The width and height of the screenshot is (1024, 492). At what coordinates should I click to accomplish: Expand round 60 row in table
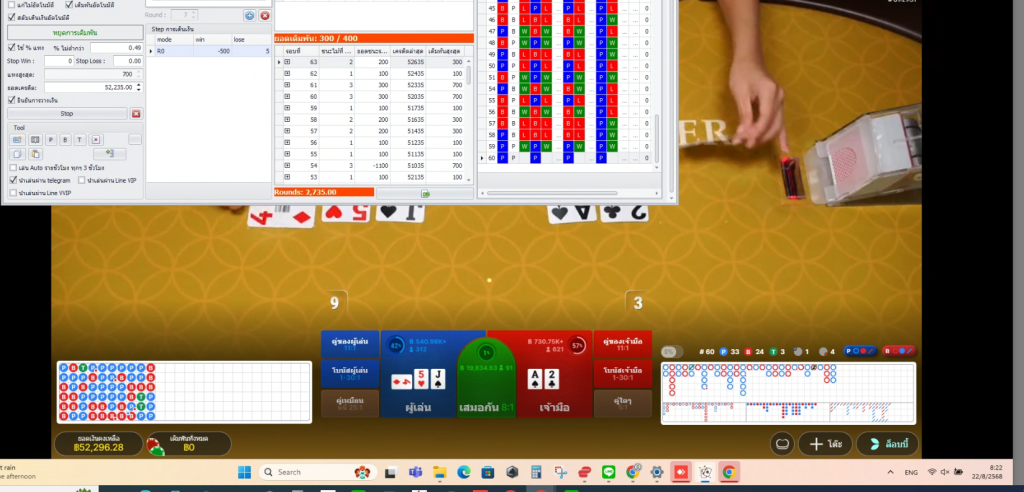(287, 107)
